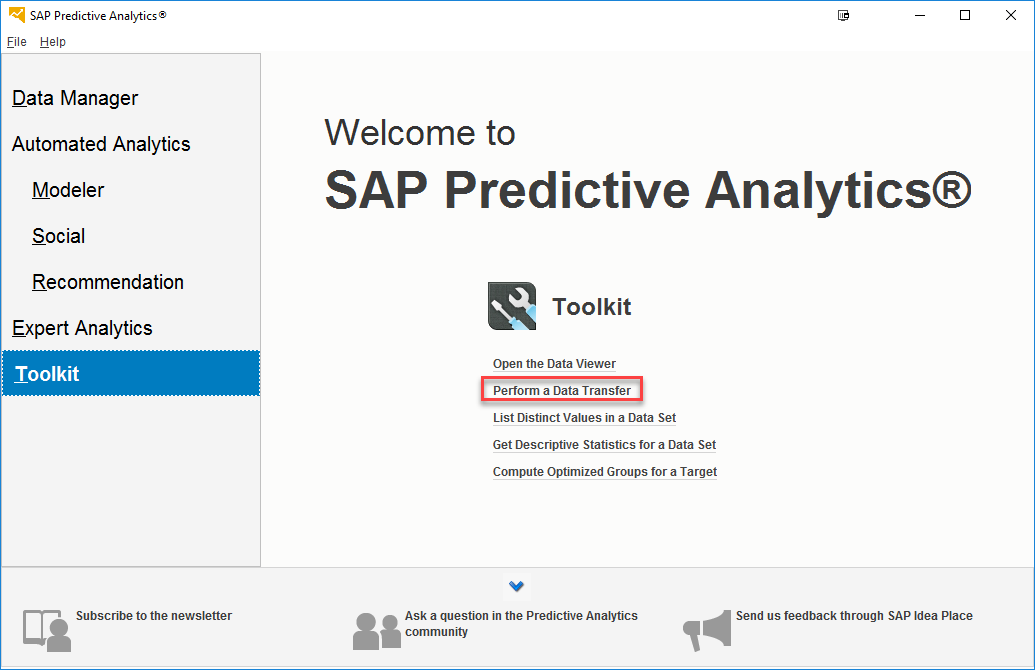The width and height of the screenshot is (1035, 670).
Task: Open the Help menu
Action: point(53,42)
